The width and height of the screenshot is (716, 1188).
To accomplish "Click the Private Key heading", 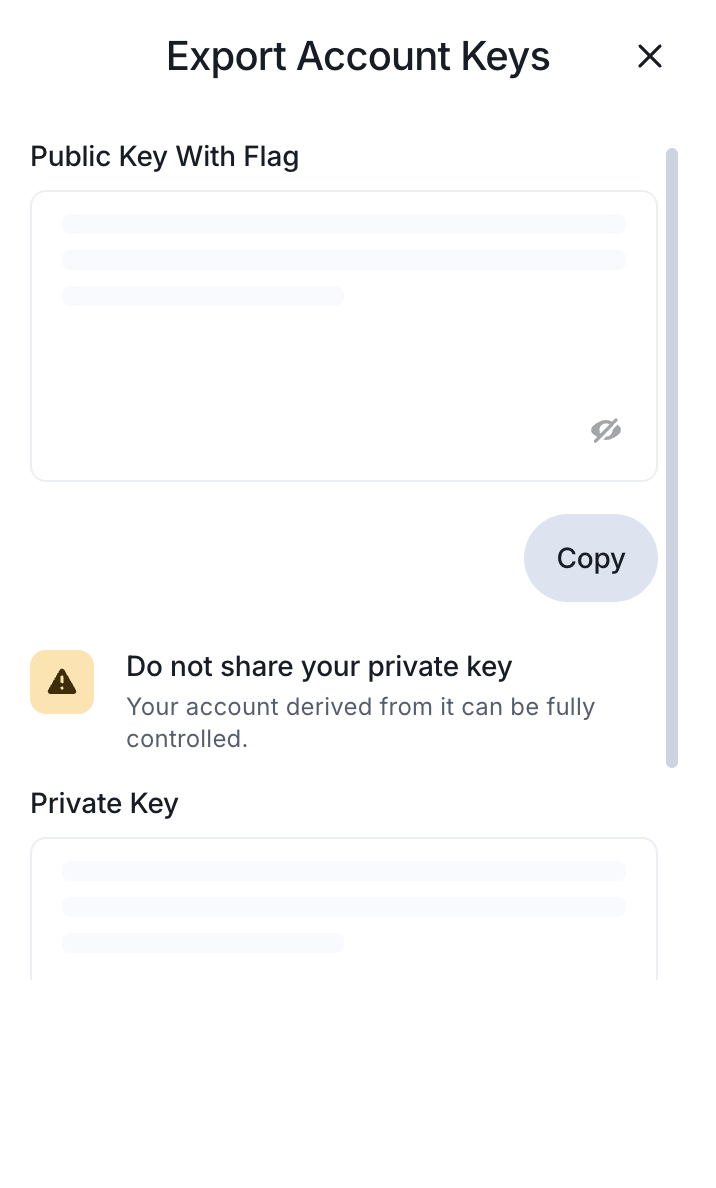I will [x=104, y=803].
